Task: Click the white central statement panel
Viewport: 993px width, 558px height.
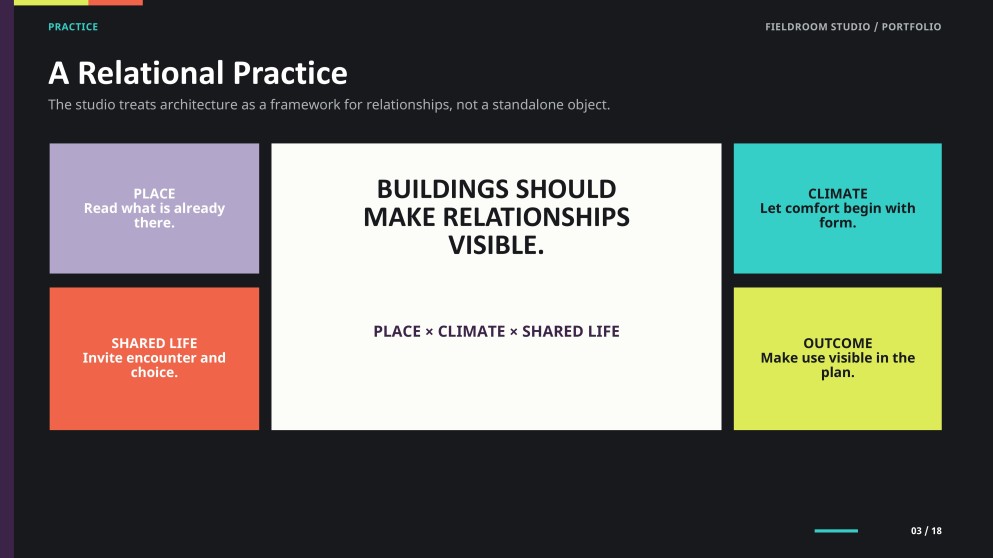Action: [x=496, y=286]
